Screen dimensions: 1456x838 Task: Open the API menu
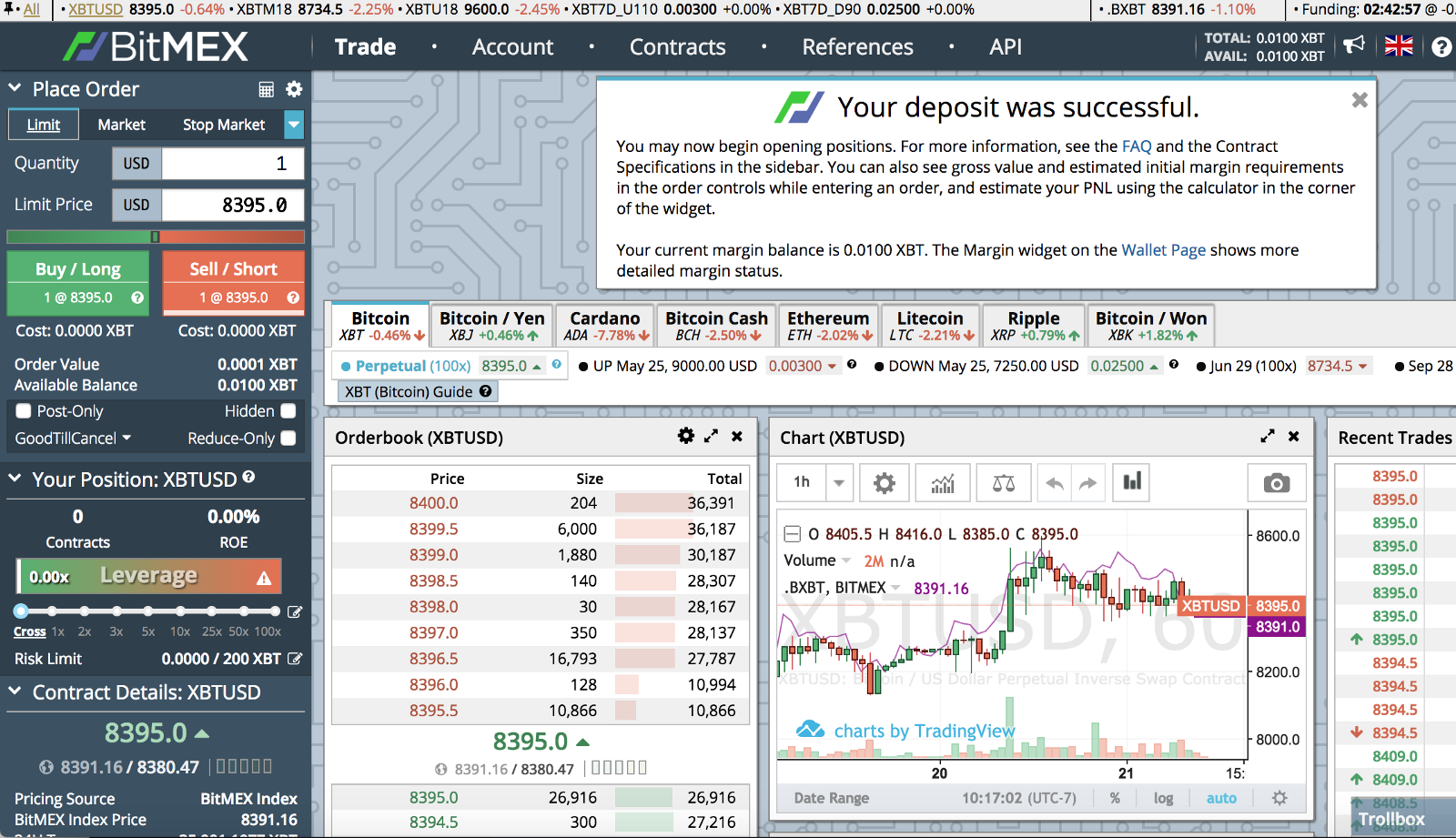pos(1006,47)
